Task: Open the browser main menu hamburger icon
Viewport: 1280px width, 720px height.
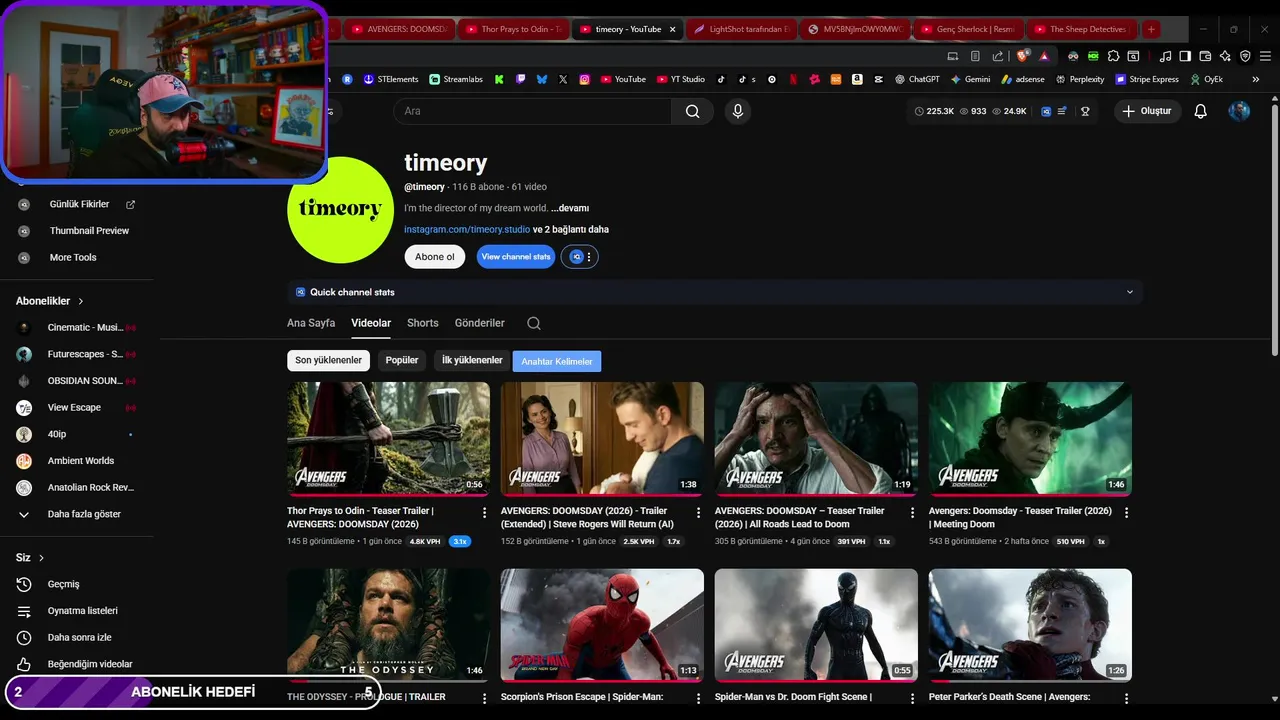Action: 1266,56
